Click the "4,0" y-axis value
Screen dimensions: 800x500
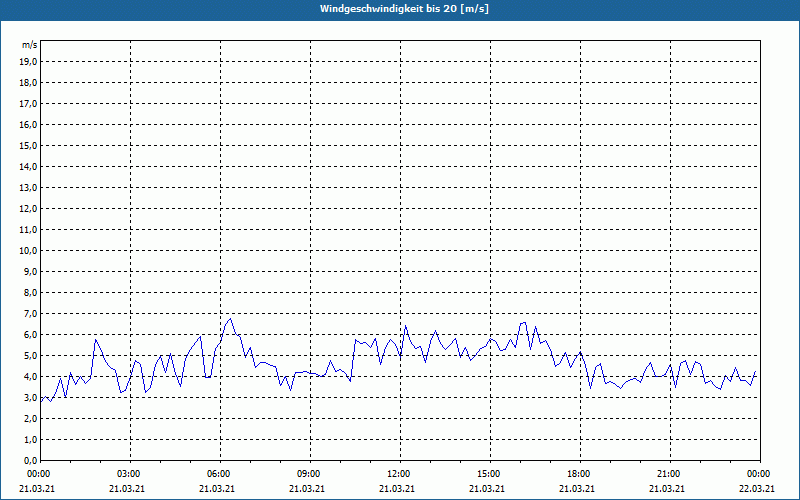coord(30,377)
